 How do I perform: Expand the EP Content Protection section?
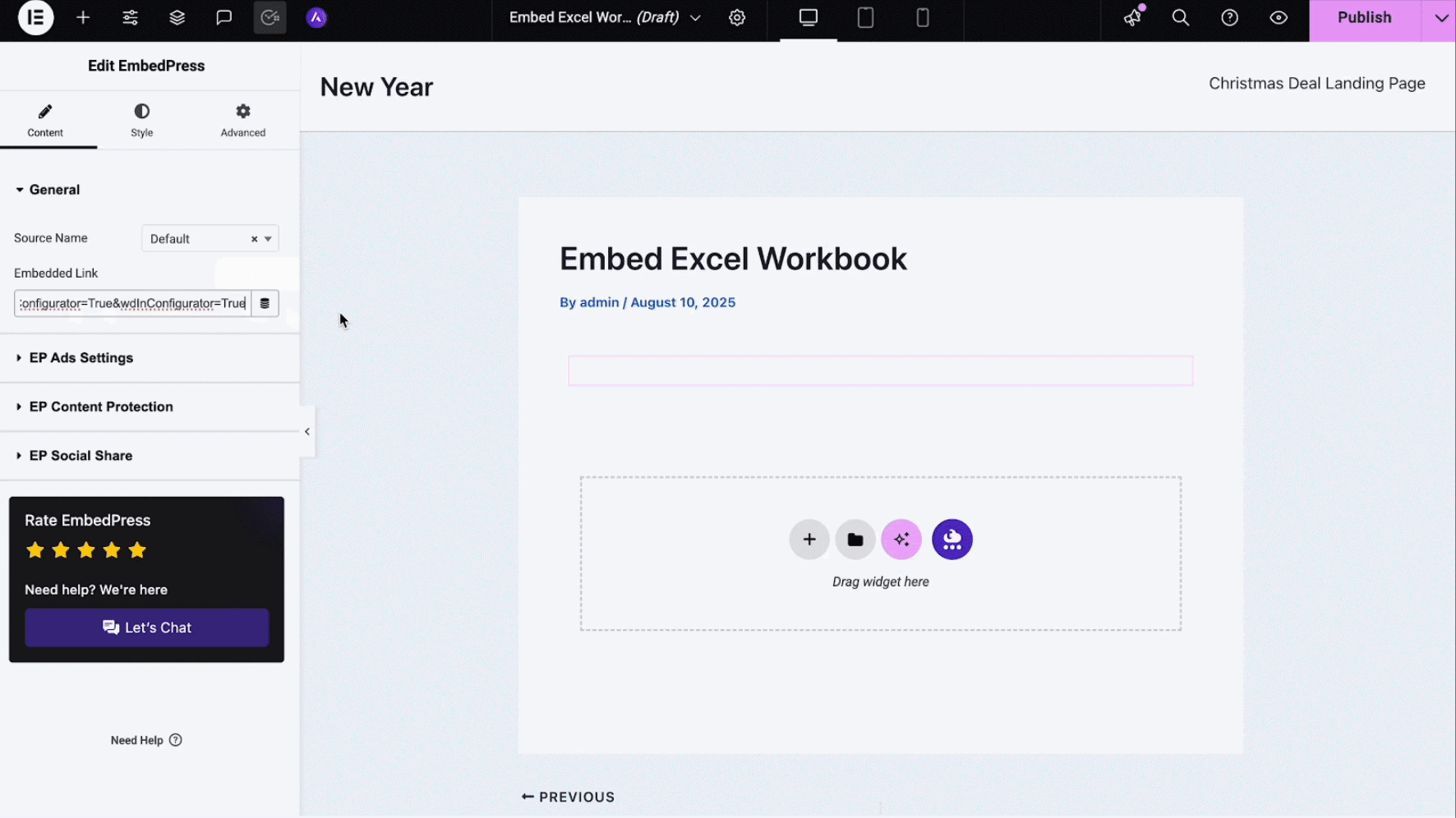coord(101,407)
